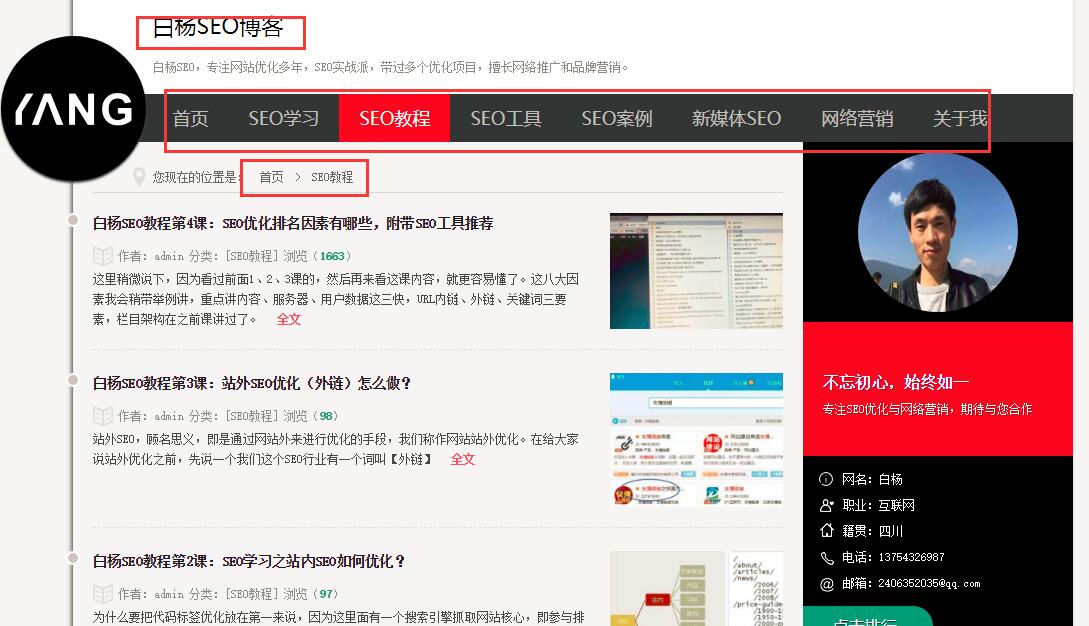Click the [SEO教程] category under 第4课

251,256
